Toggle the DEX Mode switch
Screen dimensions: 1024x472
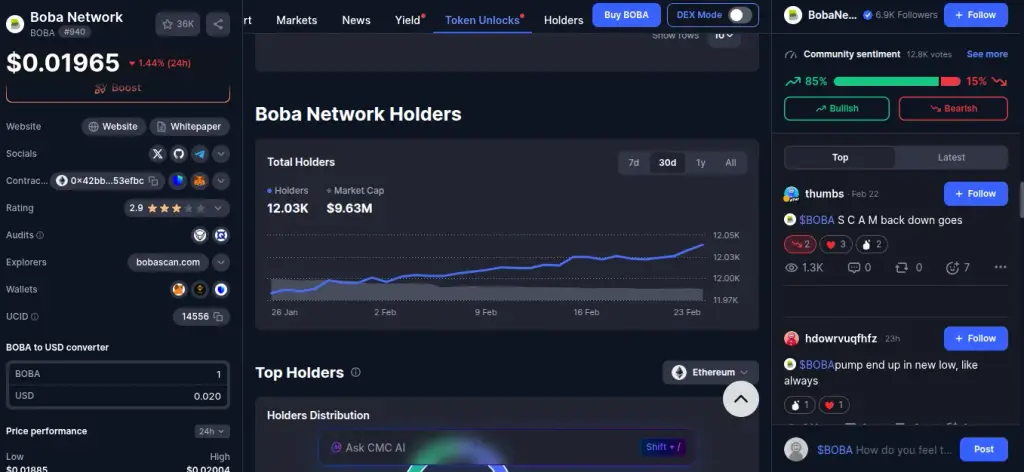(740, 15)
